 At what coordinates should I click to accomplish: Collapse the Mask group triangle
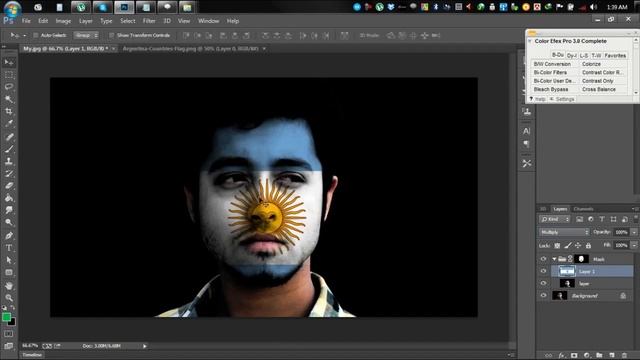click(x=554, y=259)
